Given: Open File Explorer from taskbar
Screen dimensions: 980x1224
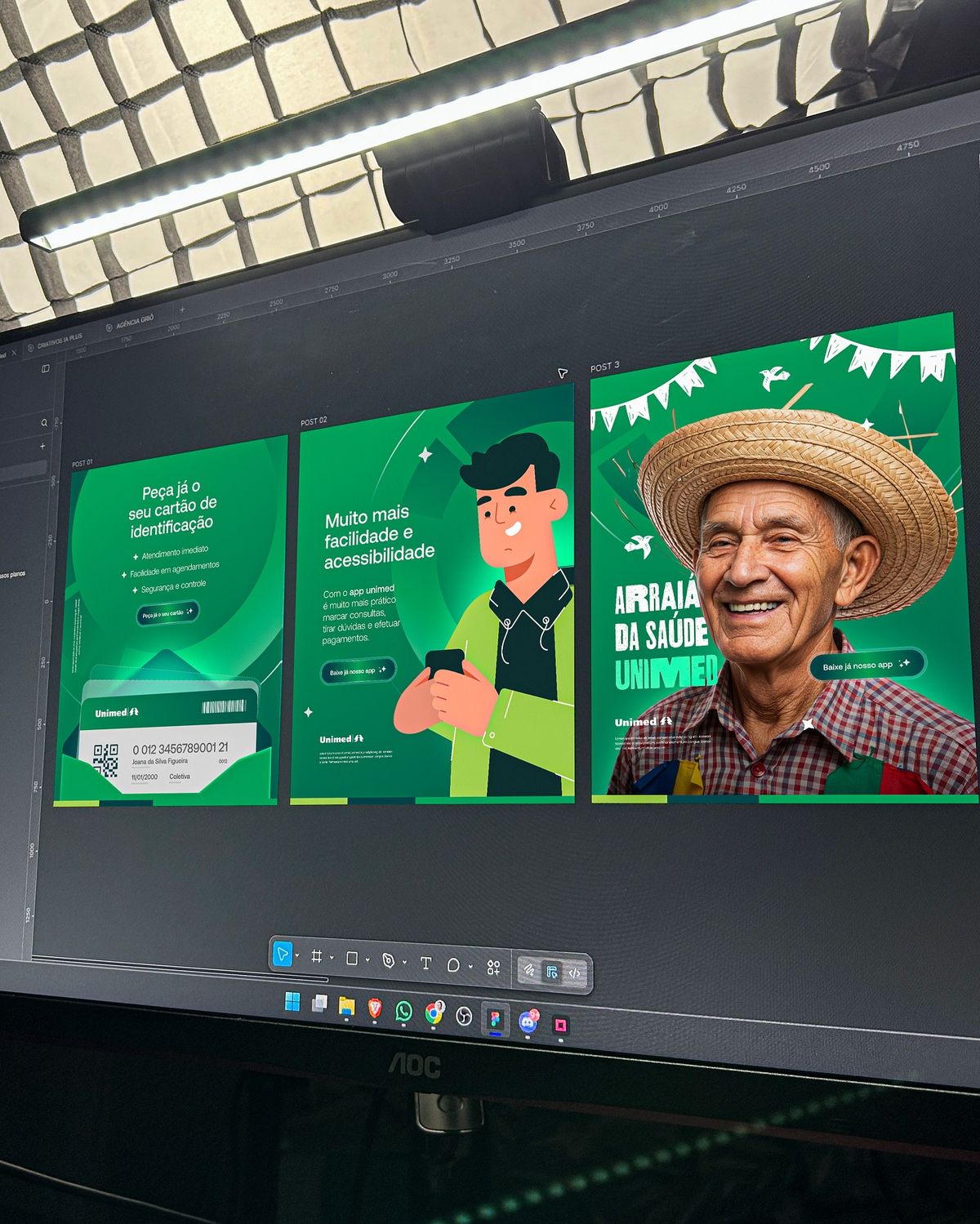Looking at the screenshot, I should [346, 1006].
